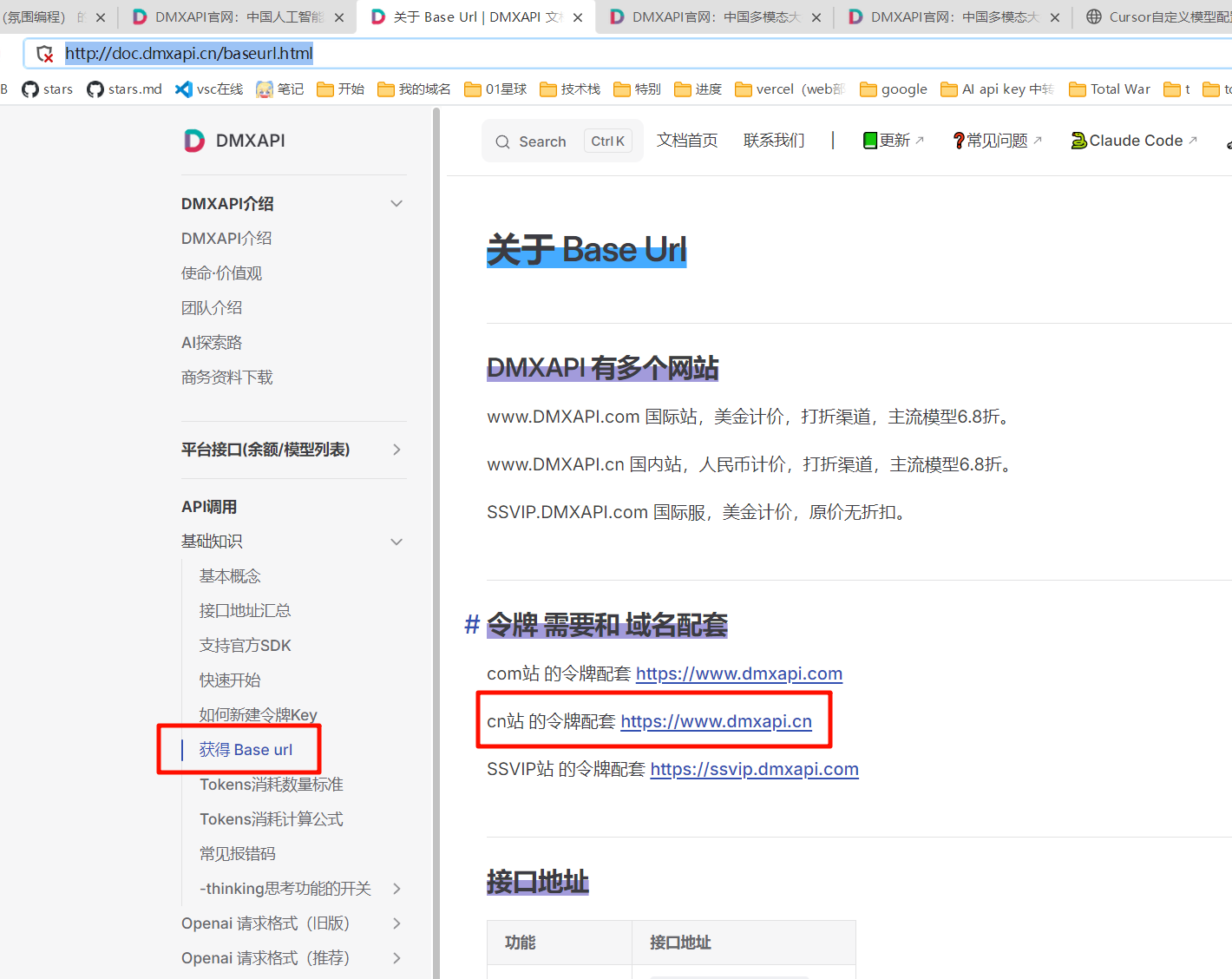Open the vercel bookmark folder
This screenshot has height=979, width=1232.
click(790, 89)
